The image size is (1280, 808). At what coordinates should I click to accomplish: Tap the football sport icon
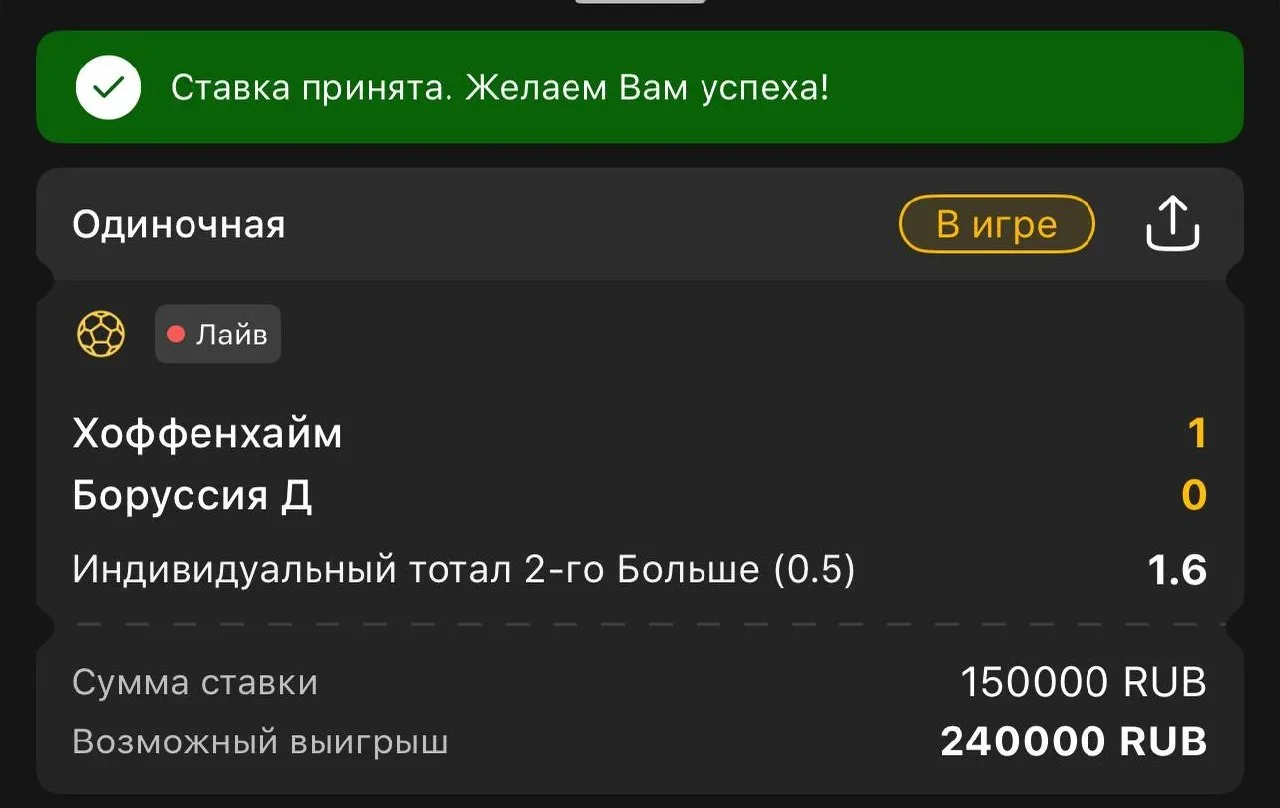[x=101, y=334]
